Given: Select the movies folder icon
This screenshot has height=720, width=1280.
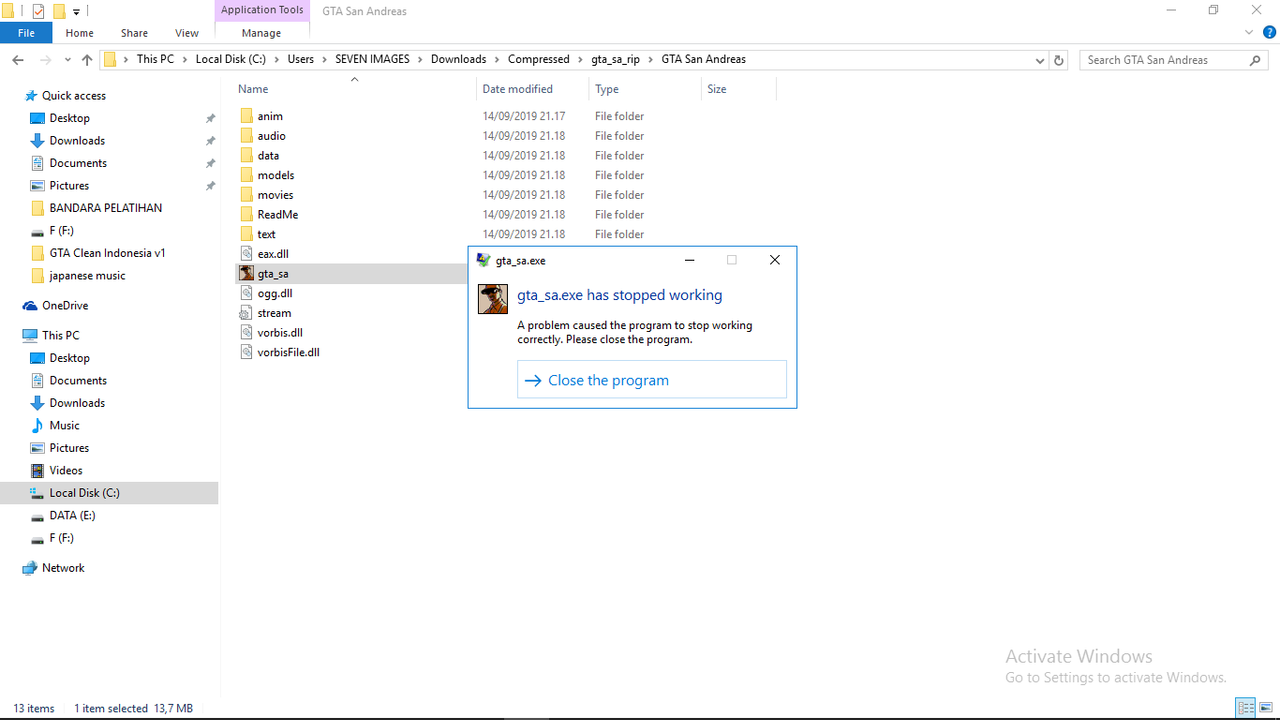Looking at the screenshot, I should (x=247, y=195).
